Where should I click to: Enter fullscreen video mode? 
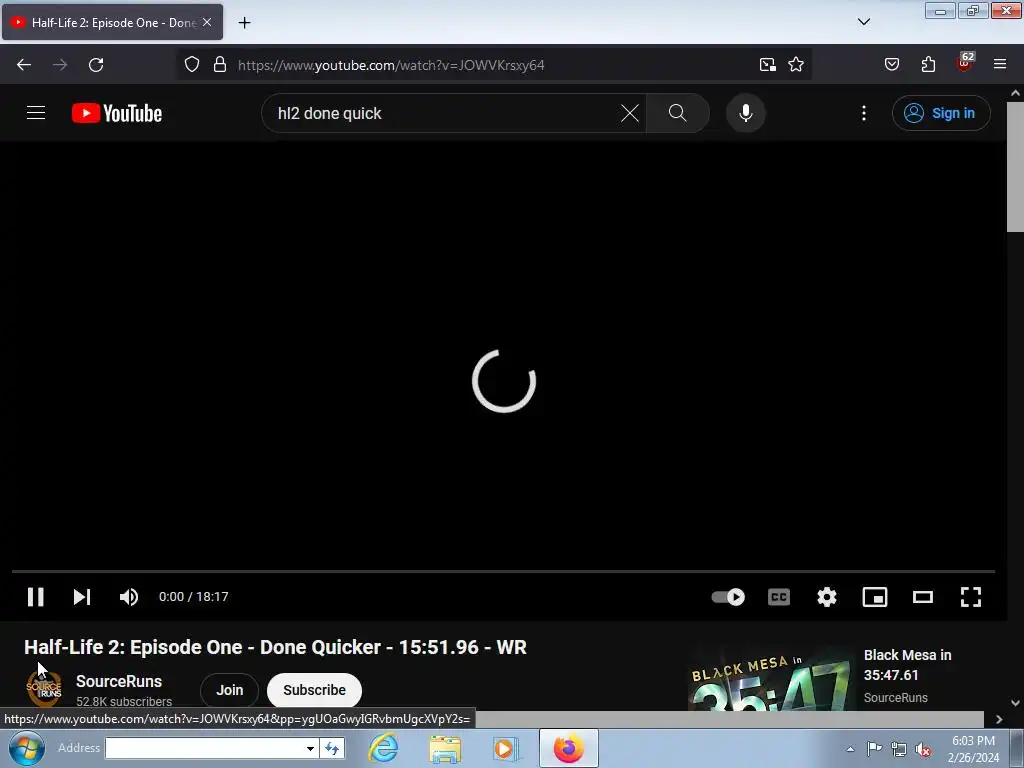(x=971, y=597)
